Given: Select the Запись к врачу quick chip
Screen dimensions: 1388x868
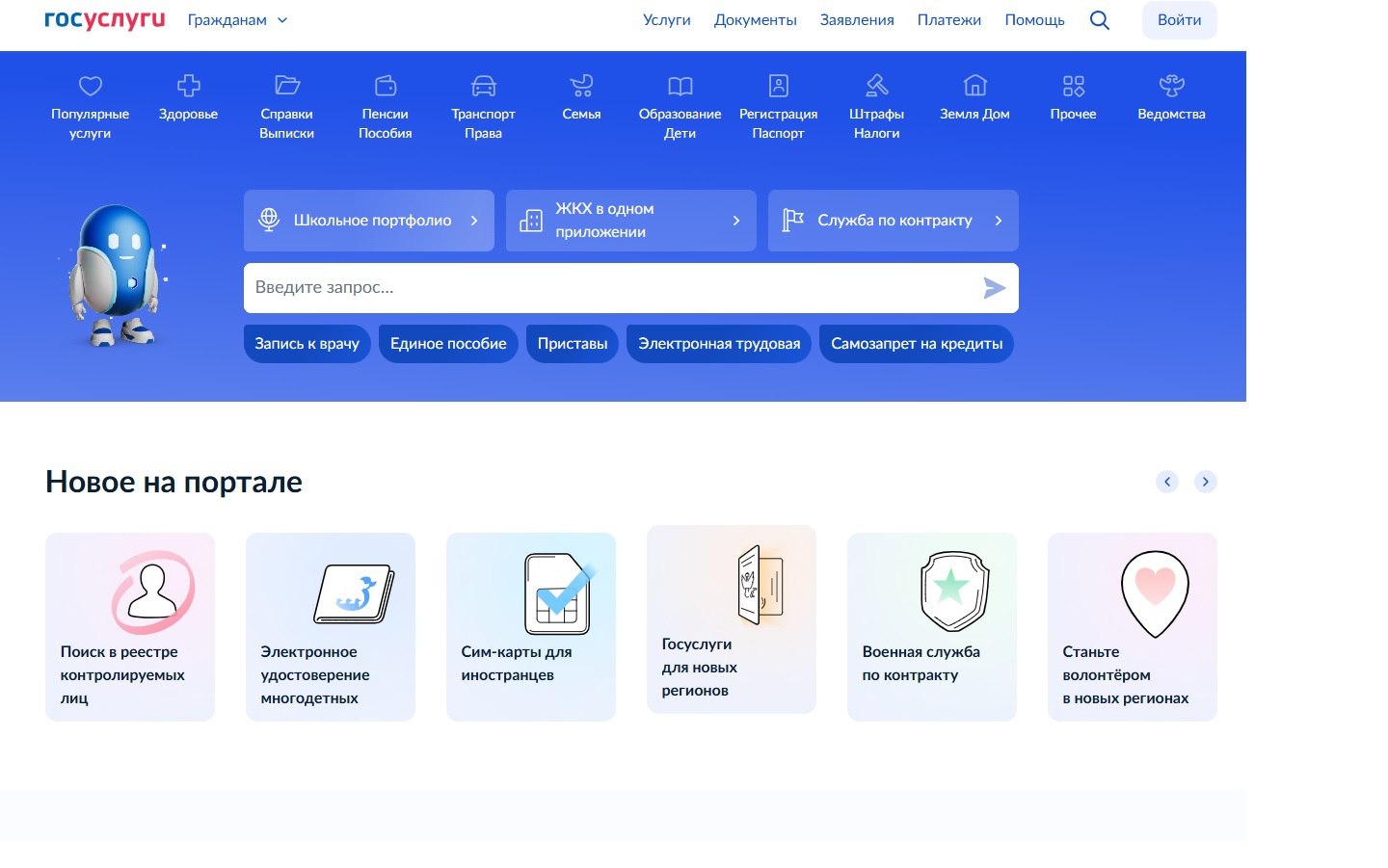Looking at the screenshot, I should click(307, 344).
